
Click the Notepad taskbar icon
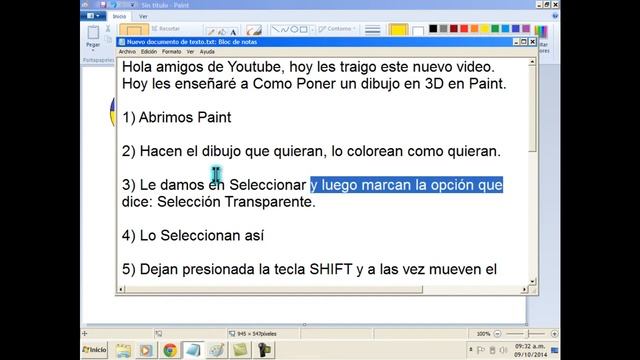click(x=193, y=350)
